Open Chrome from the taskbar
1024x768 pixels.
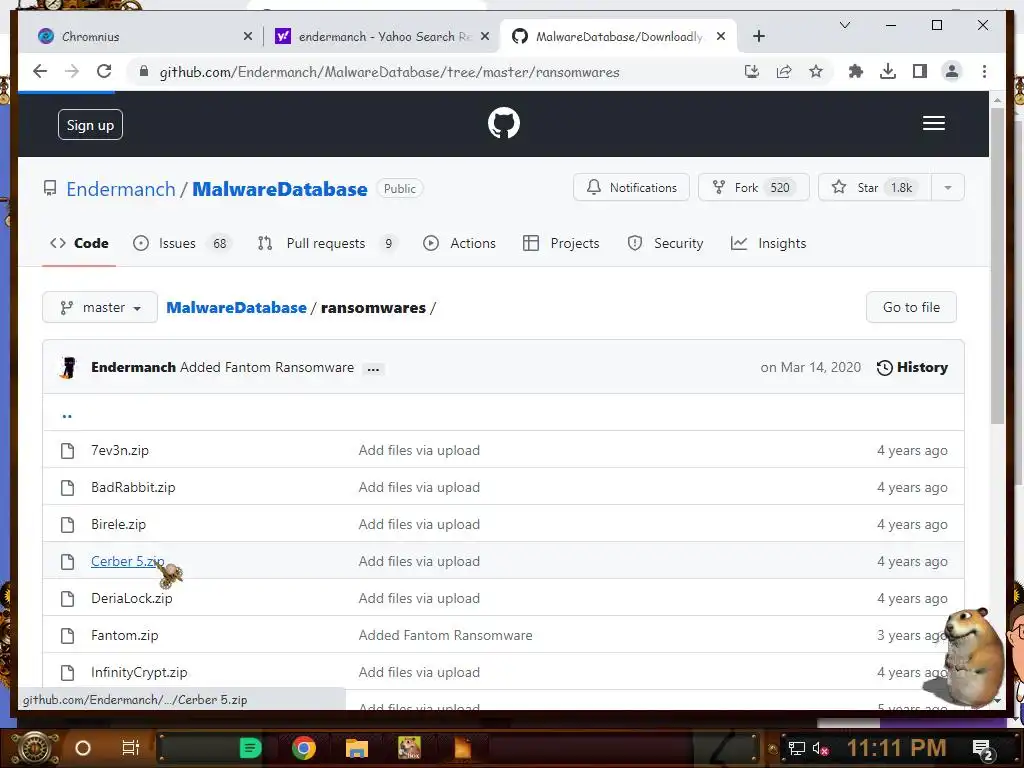304,748
